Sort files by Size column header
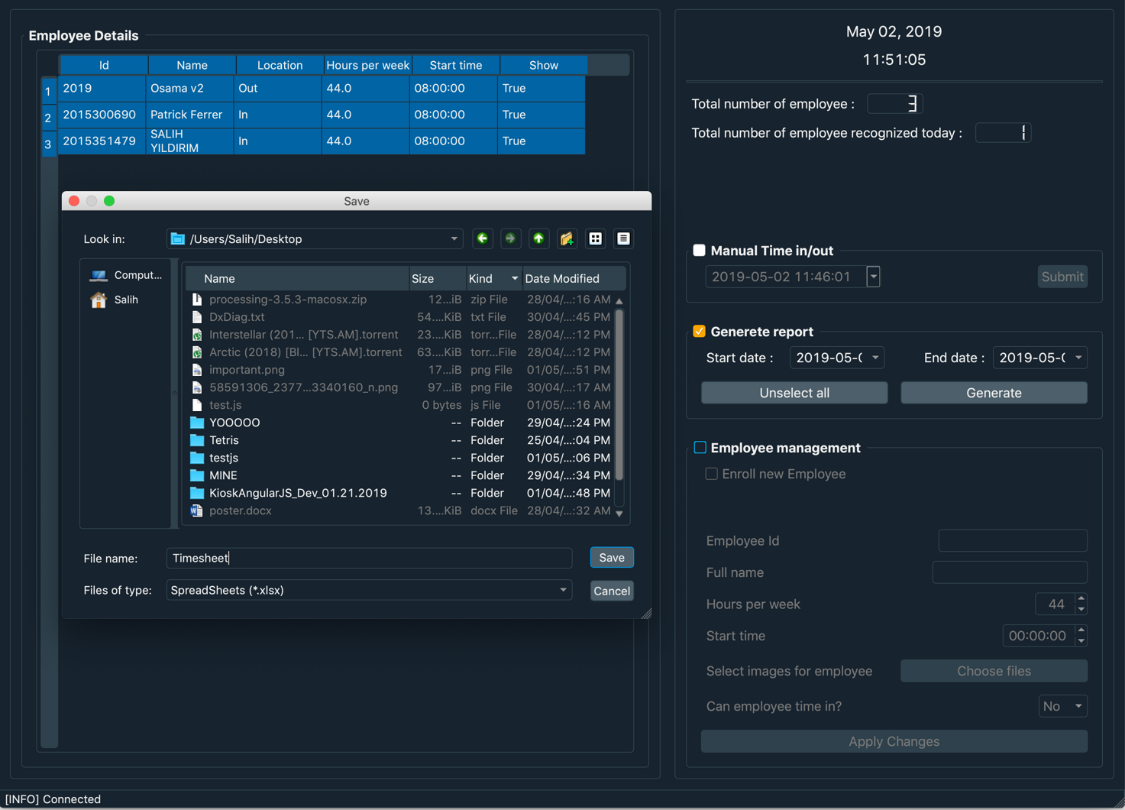 pos(437,278)
